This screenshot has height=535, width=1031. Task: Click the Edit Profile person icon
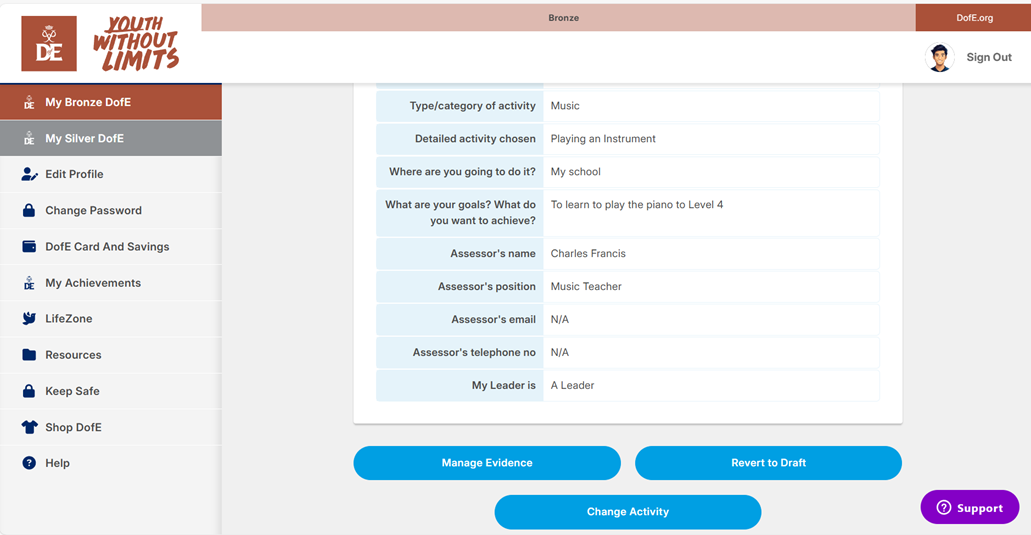coord(29,174)
